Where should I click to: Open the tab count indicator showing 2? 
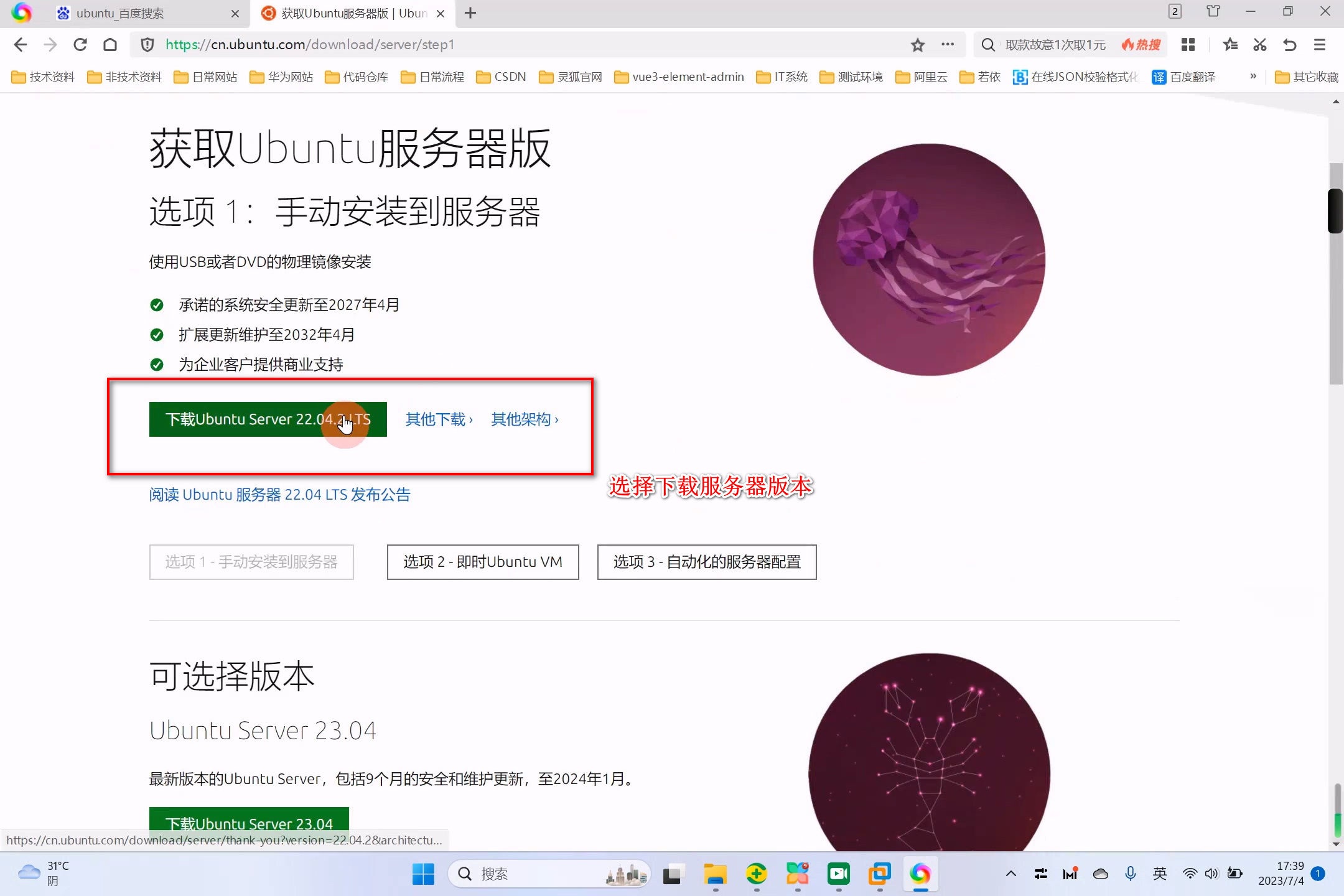1175,12
